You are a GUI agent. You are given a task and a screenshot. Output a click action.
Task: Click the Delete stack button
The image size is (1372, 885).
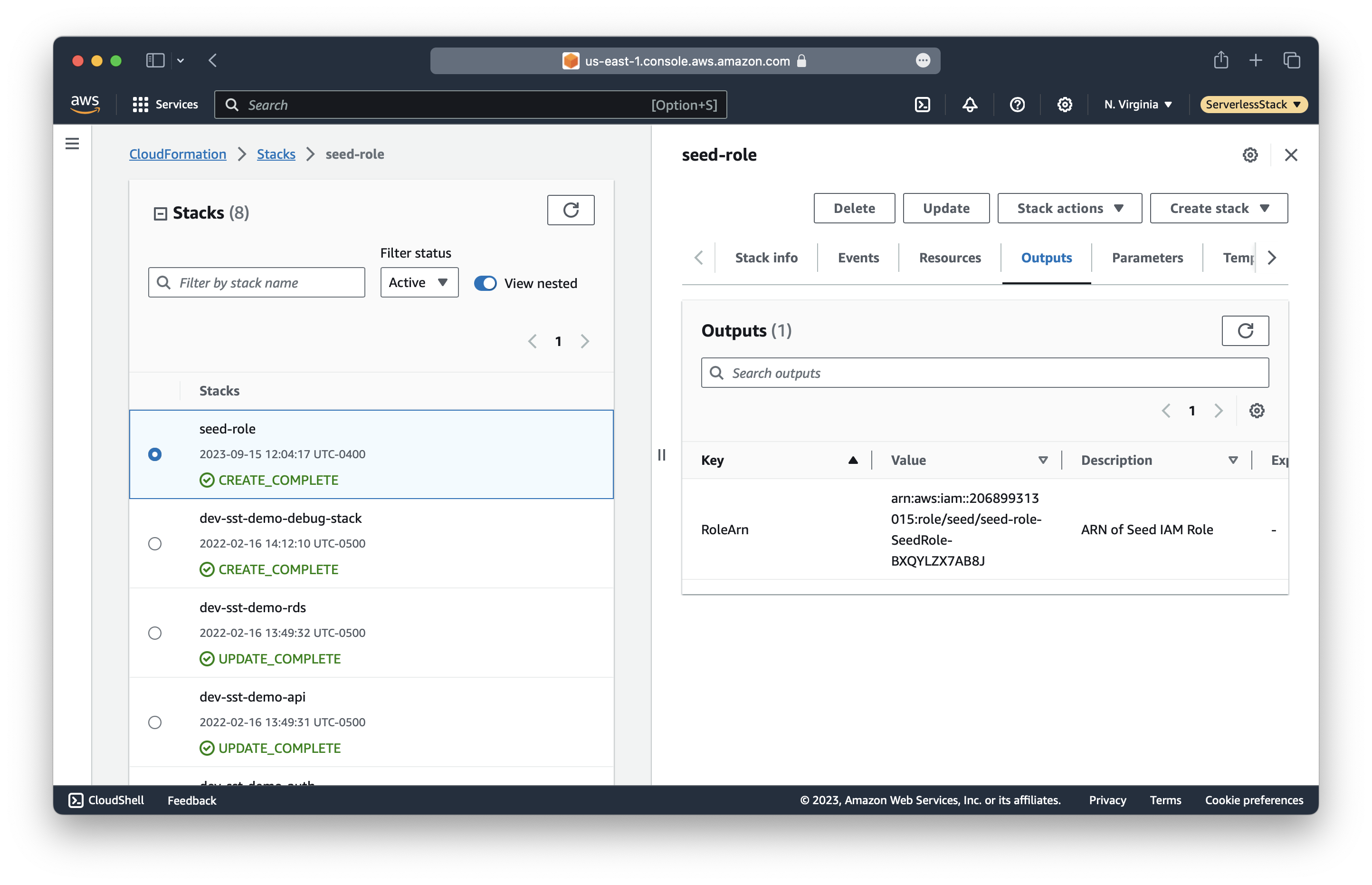pos(854,209)
